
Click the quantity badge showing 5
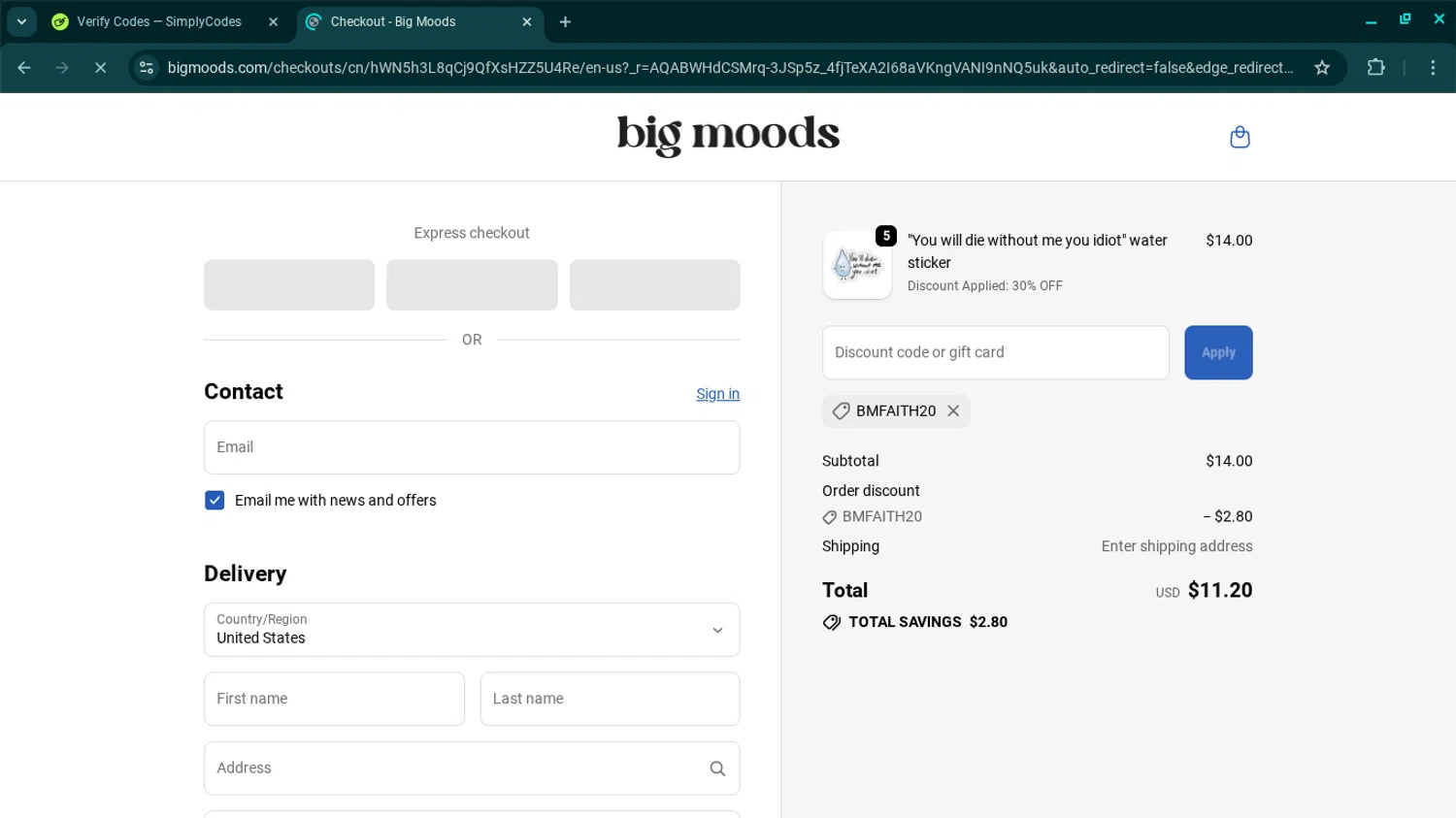886,236
